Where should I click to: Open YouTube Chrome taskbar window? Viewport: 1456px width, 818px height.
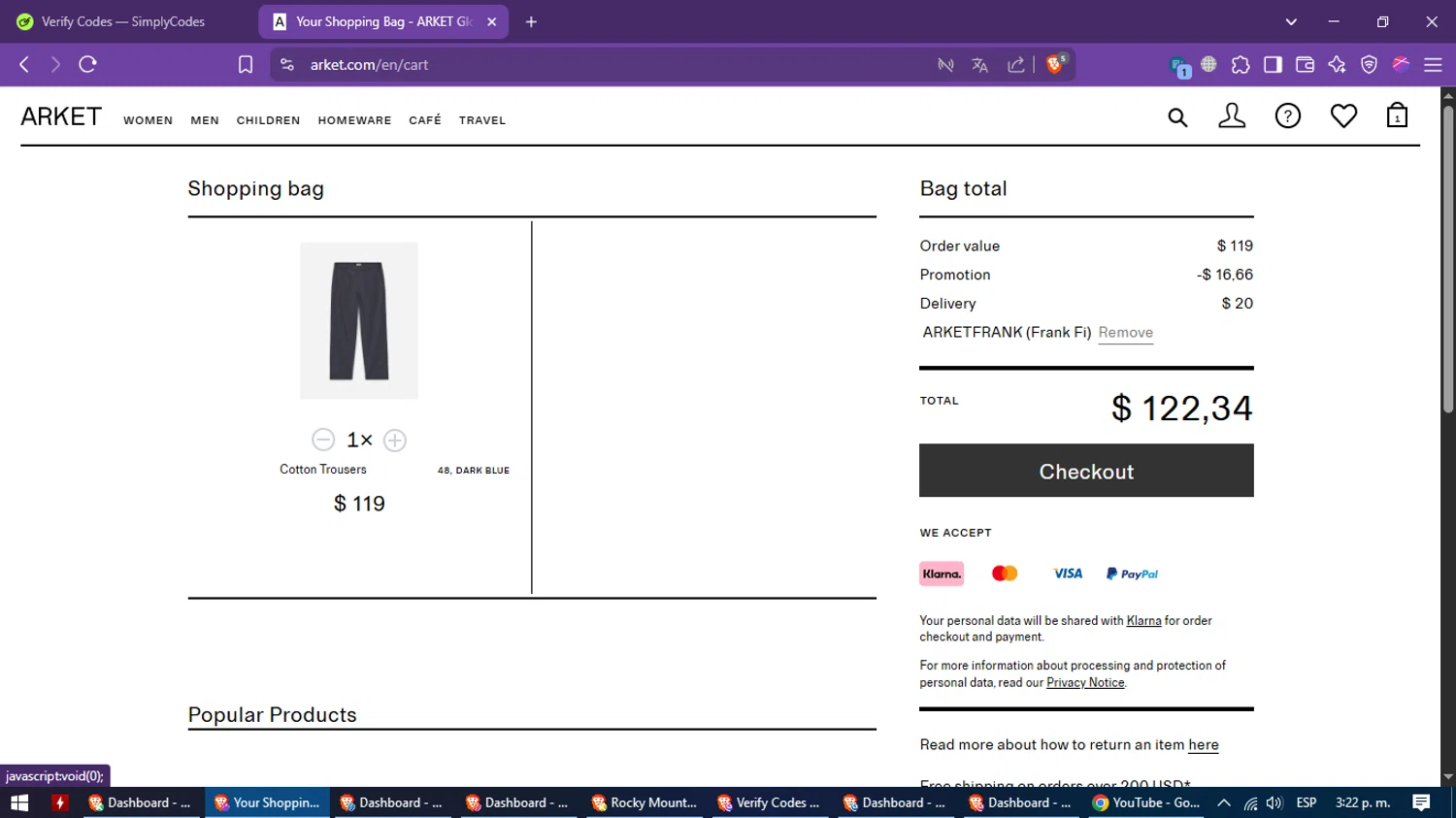(x=1147, y=802)
